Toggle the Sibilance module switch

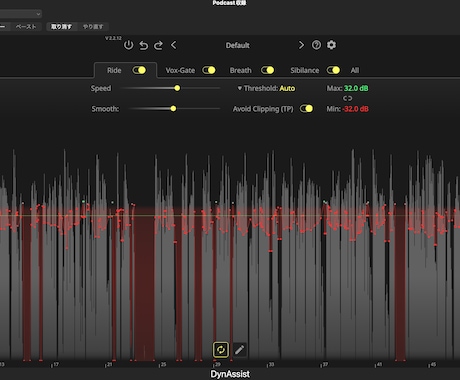coord(333,70)
